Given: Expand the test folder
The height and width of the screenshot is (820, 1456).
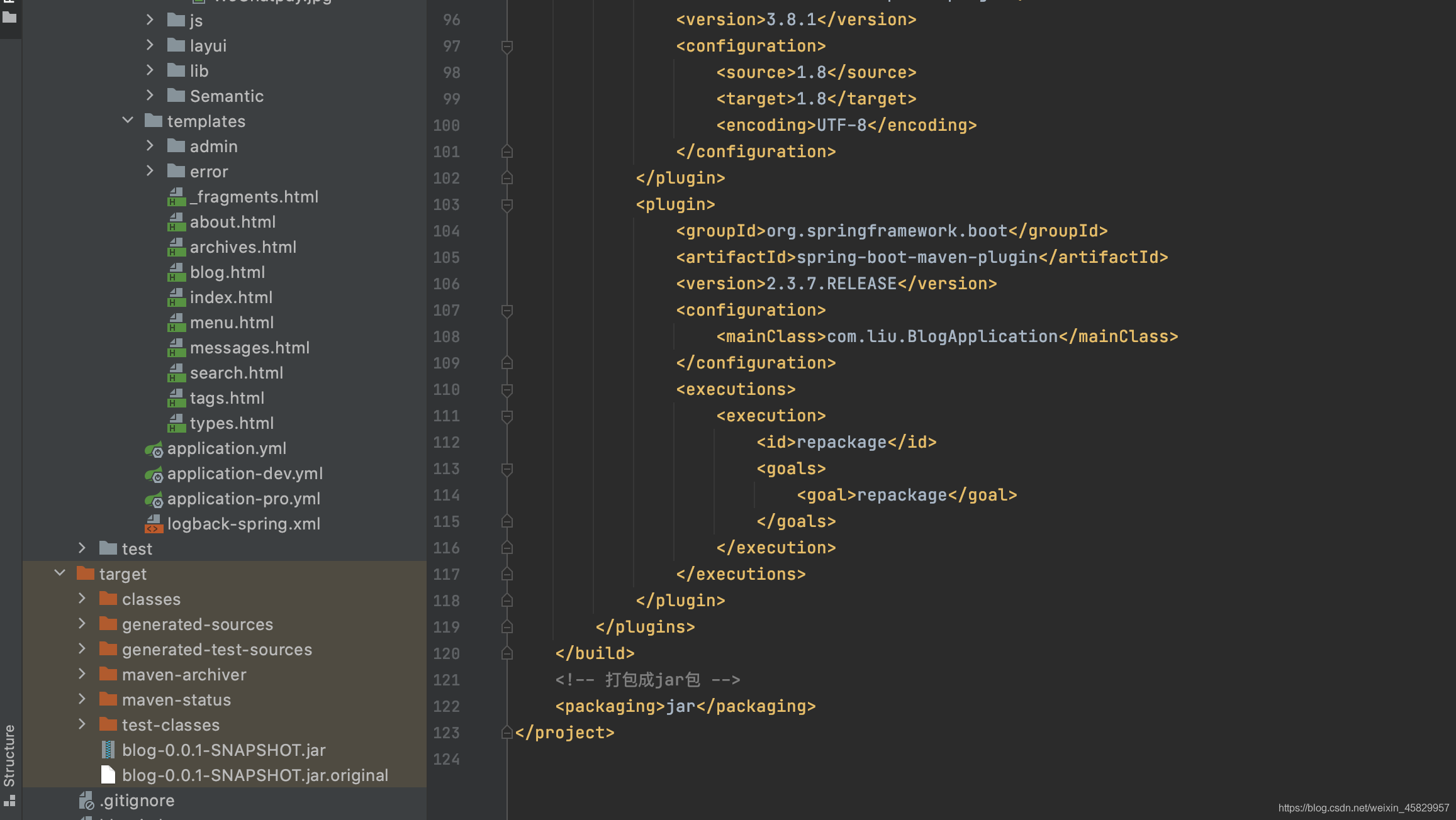Looking at the screenshot, I should 82,548.
